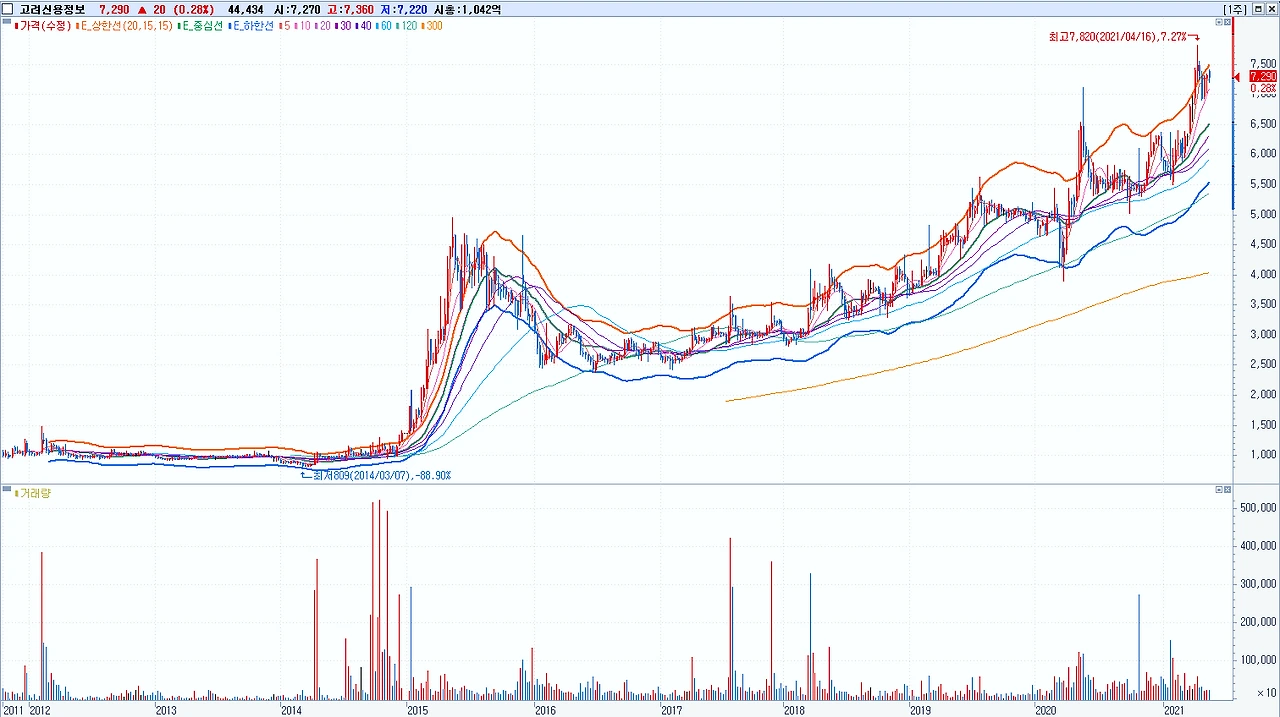The width and height of the screenshot is (1280, 717).
Task: Click the ×10 volume scale multiplier
Action: tap(1265, 693)
